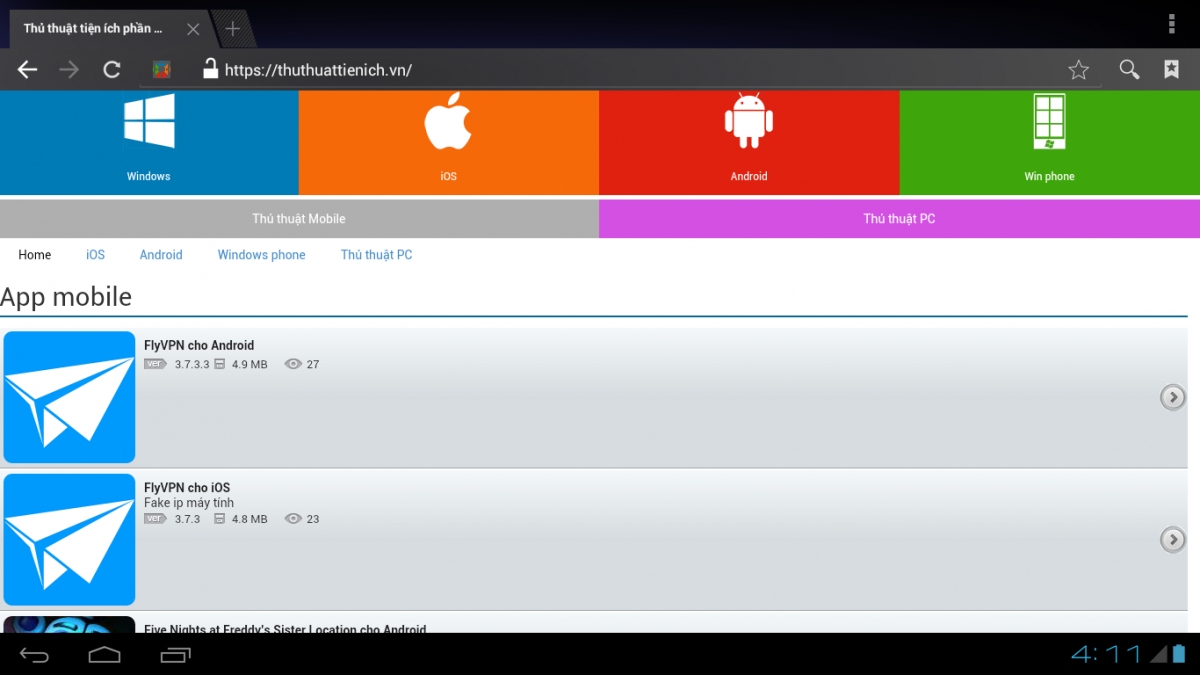Go to Home in navigation bar
The image size is (1200, 675).
point(35,255)
